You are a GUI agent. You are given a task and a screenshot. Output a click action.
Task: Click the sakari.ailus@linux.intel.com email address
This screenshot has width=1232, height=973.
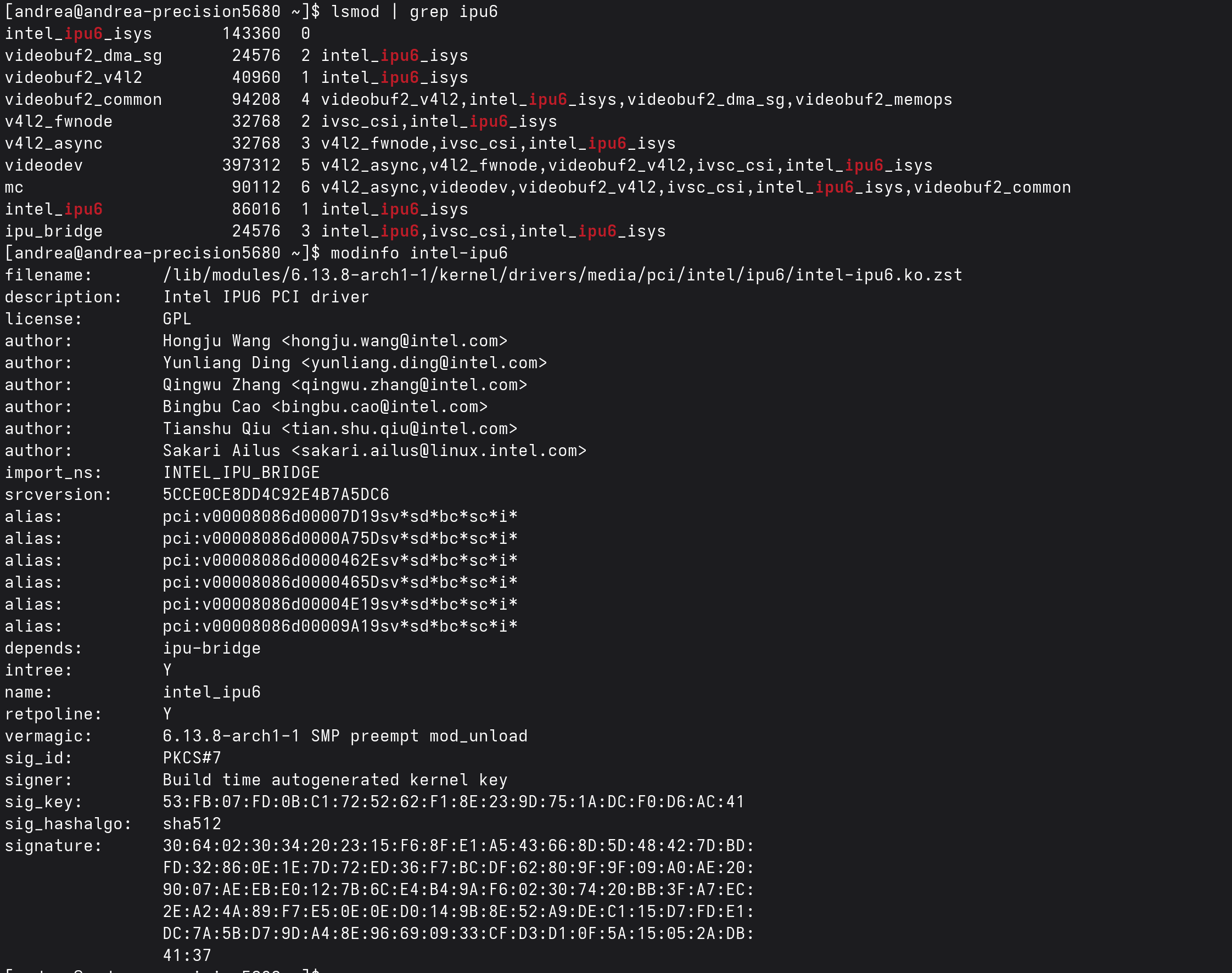point(439,451)
